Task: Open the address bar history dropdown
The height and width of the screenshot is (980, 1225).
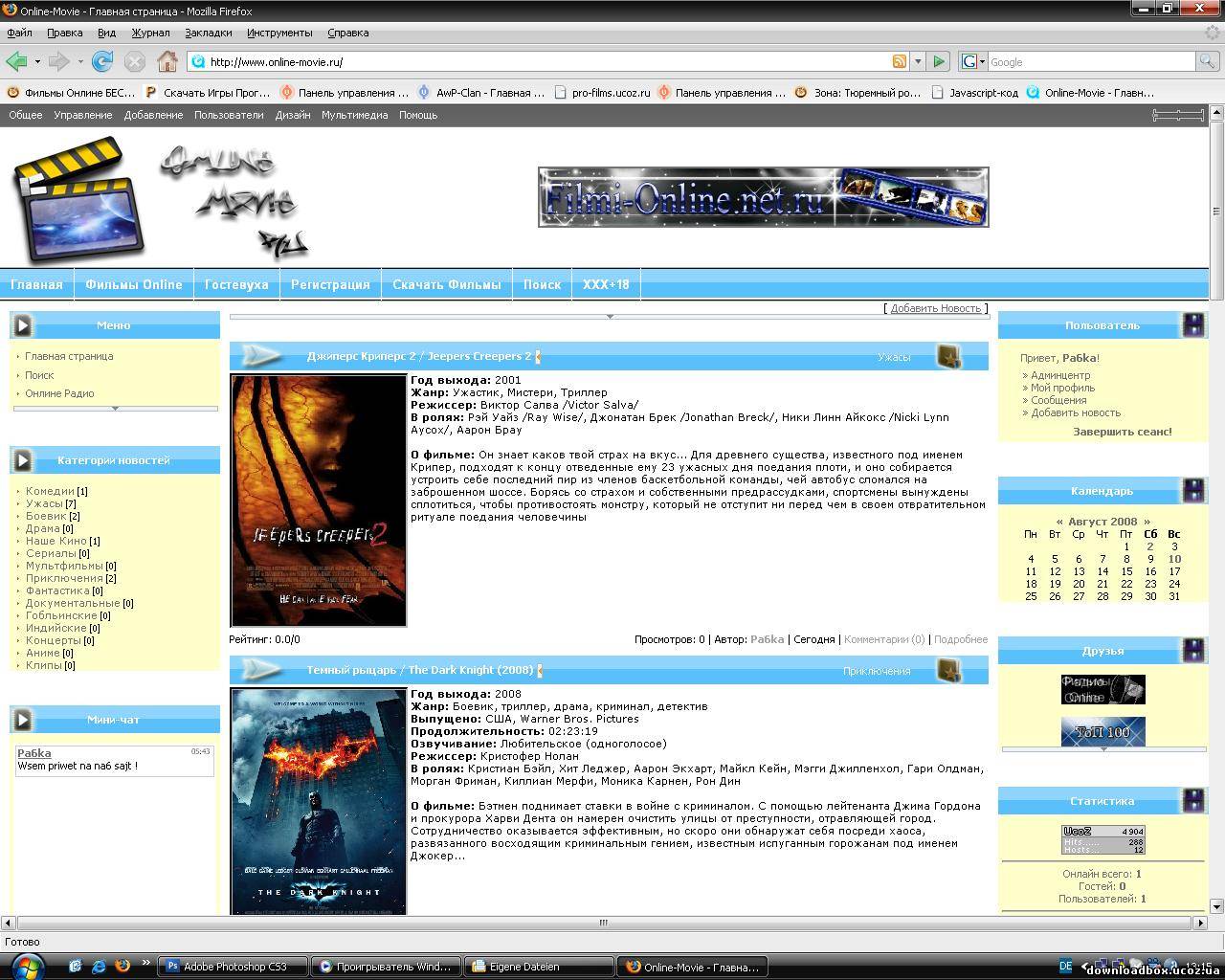Action: tap(917, 61)
